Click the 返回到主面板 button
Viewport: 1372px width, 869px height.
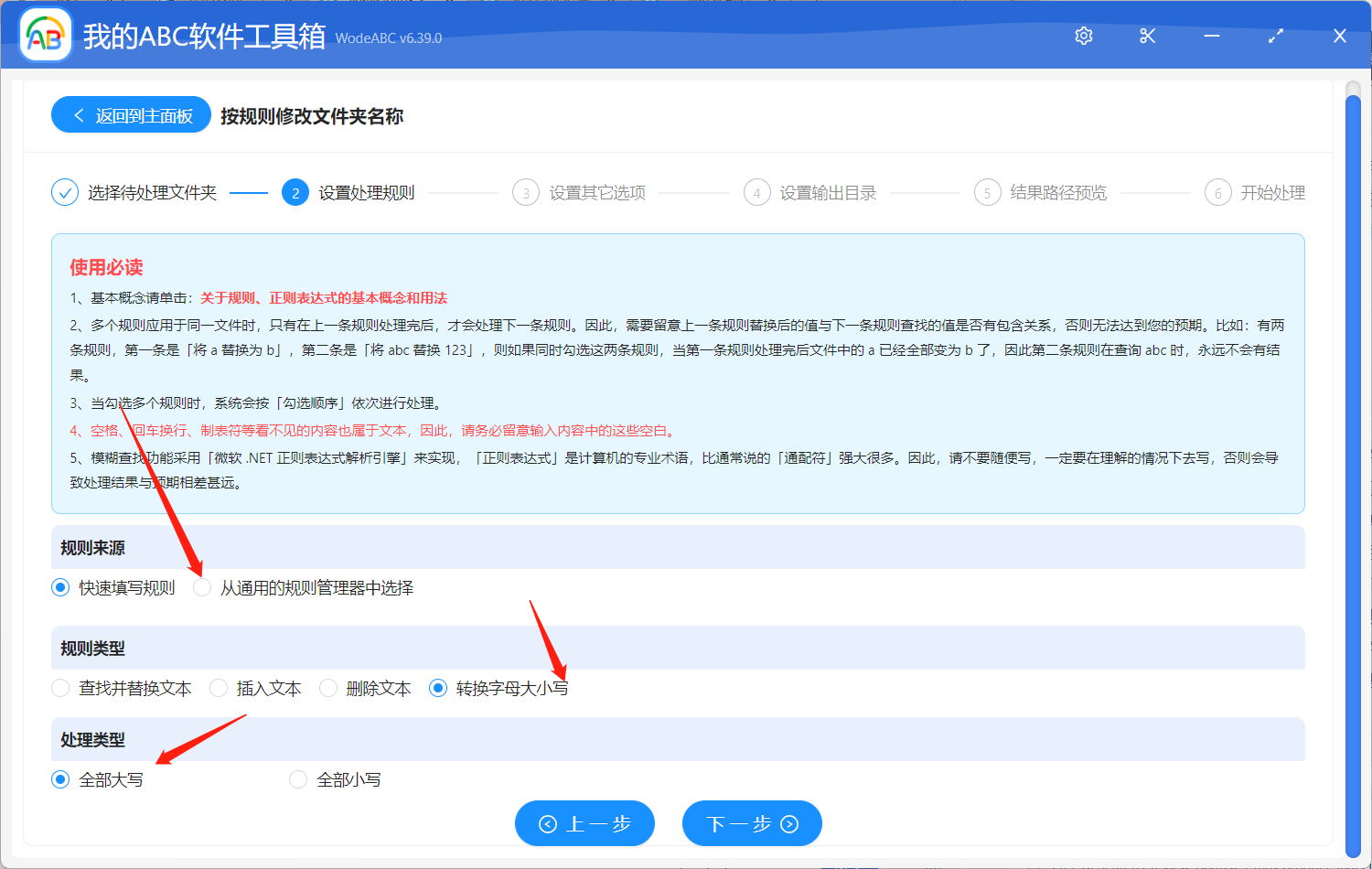click(130, 116)
